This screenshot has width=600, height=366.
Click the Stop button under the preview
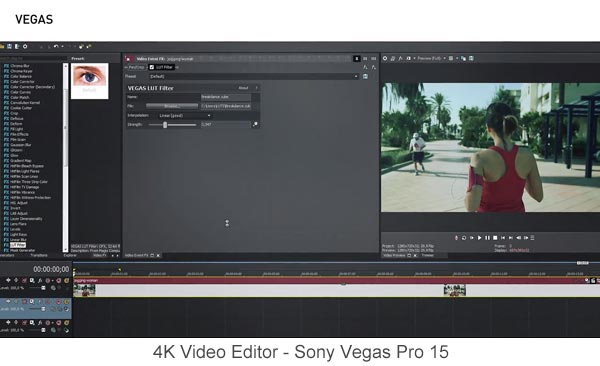495,238
